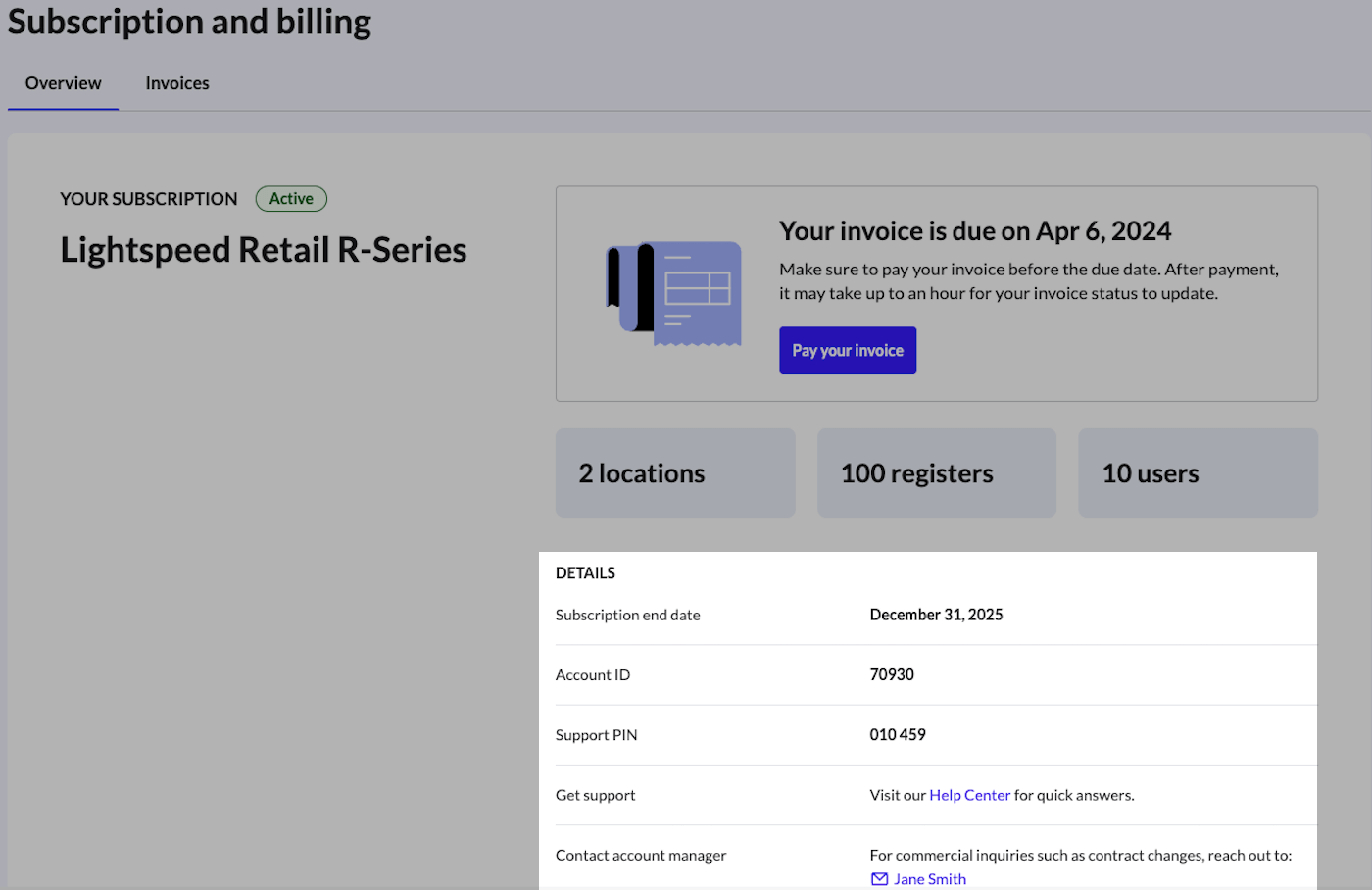Click the 100 registers card
The width and height of the screenshot is (1372, 890).
pyautogui.click(x=937, y=472)
